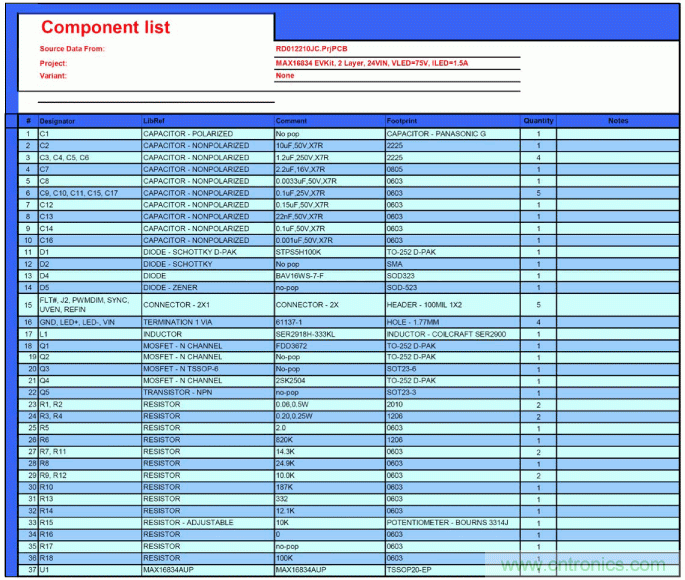
Task: Click the POTENTIOMETER - BOURNS 3314J footprint
Action: [447, 523]
